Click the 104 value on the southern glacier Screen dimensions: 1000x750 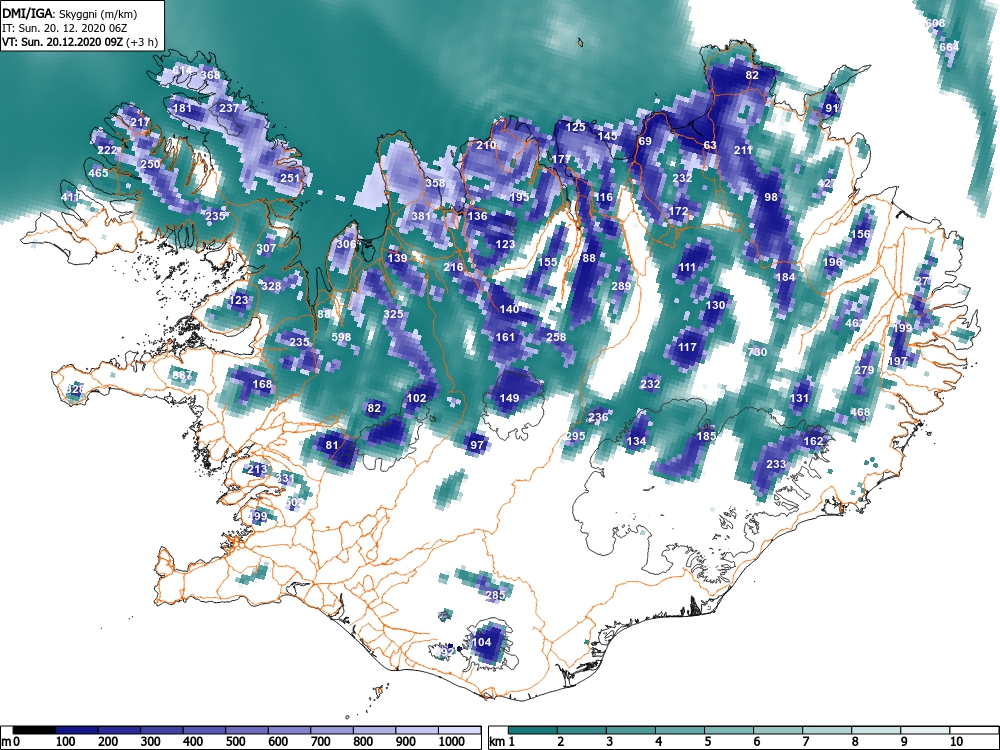tap(482, 642)
